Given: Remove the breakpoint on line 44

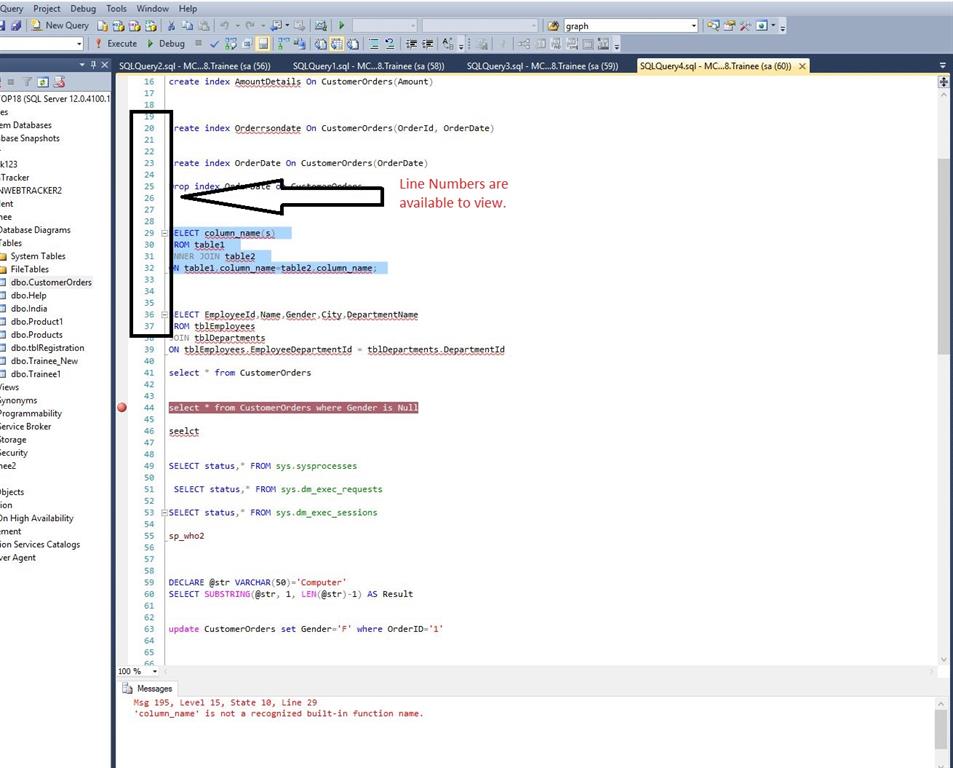Looking at the screenshot, I should [x=122, y=408].
